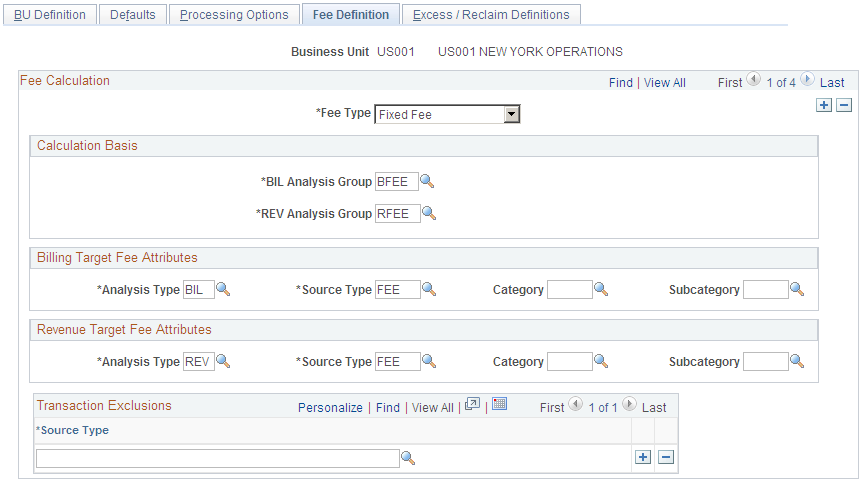Click Personalize link in Transaction Exclusions

pyautogui.click(x=330, y=408)
